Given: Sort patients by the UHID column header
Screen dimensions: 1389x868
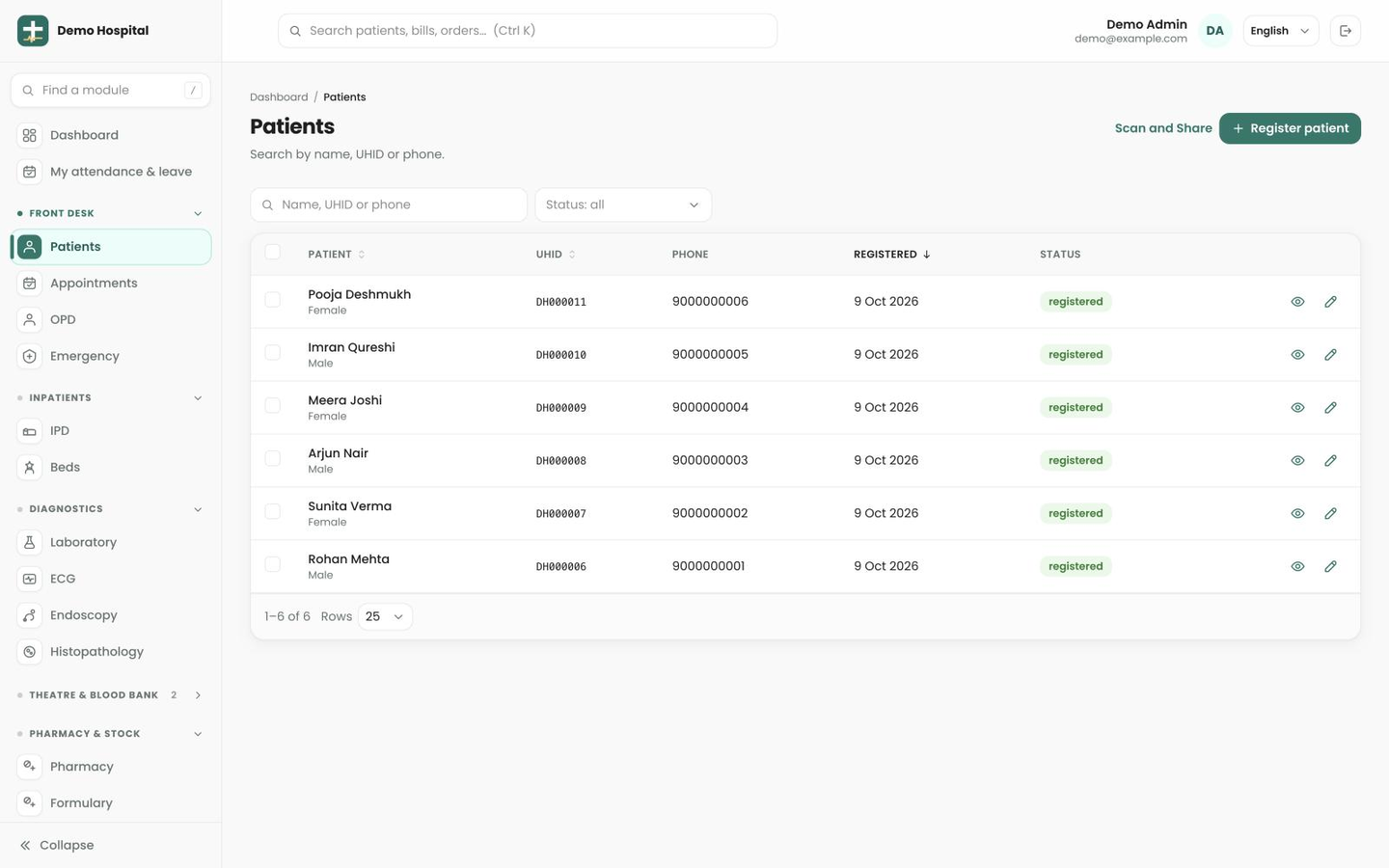Looking at the screenshot, I should [556, 255].
